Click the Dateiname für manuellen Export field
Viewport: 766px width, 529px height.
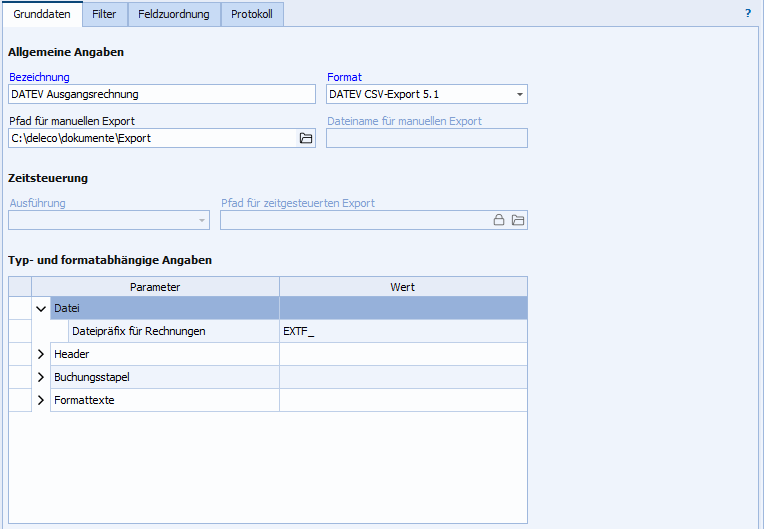pos(426,138)
